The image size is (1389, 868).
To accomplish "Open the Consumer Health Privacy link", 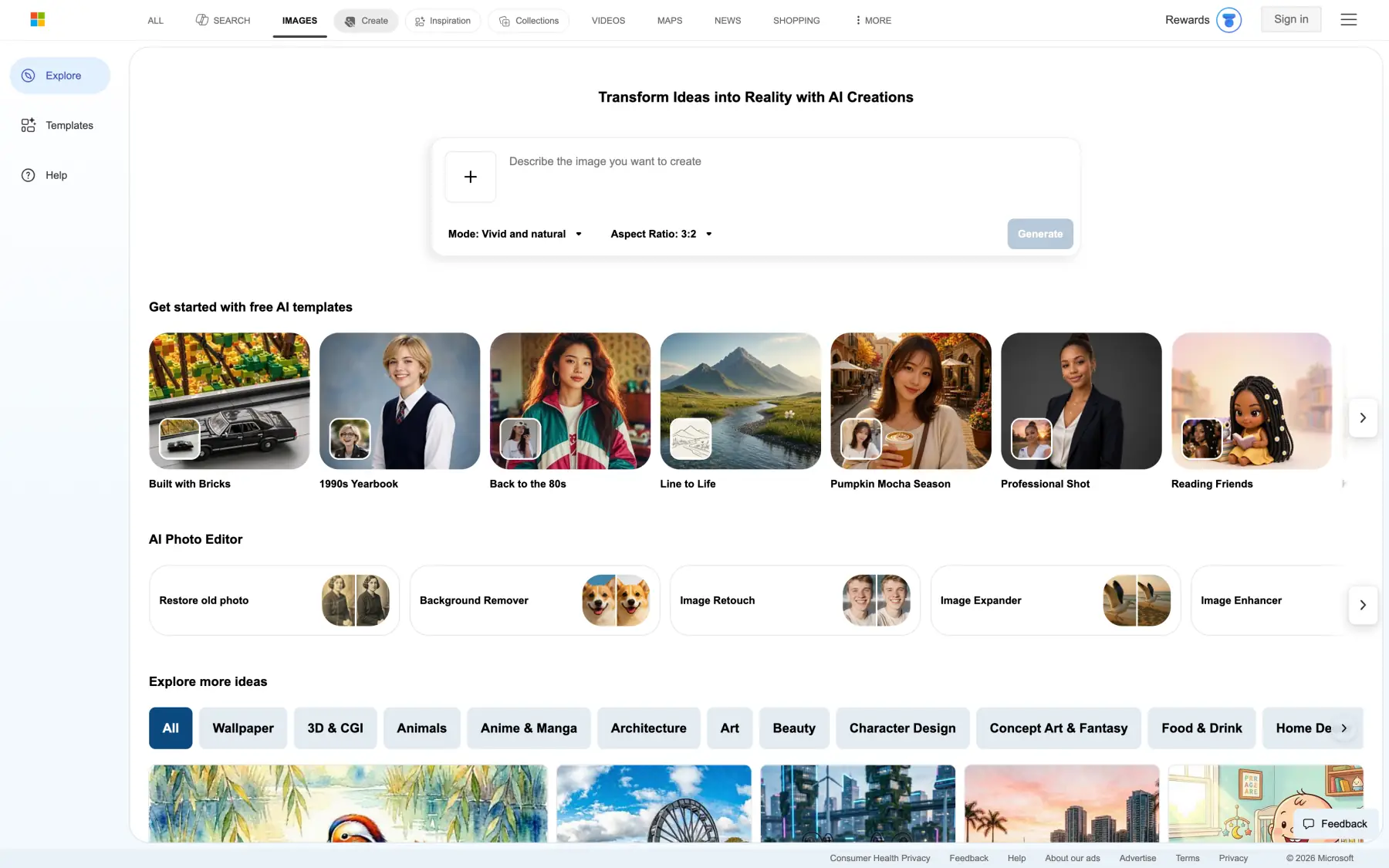I will [x=880, y=858].
